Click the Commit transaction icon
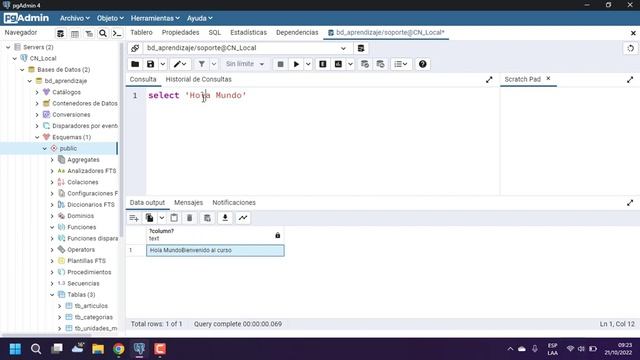 point(365,64)
